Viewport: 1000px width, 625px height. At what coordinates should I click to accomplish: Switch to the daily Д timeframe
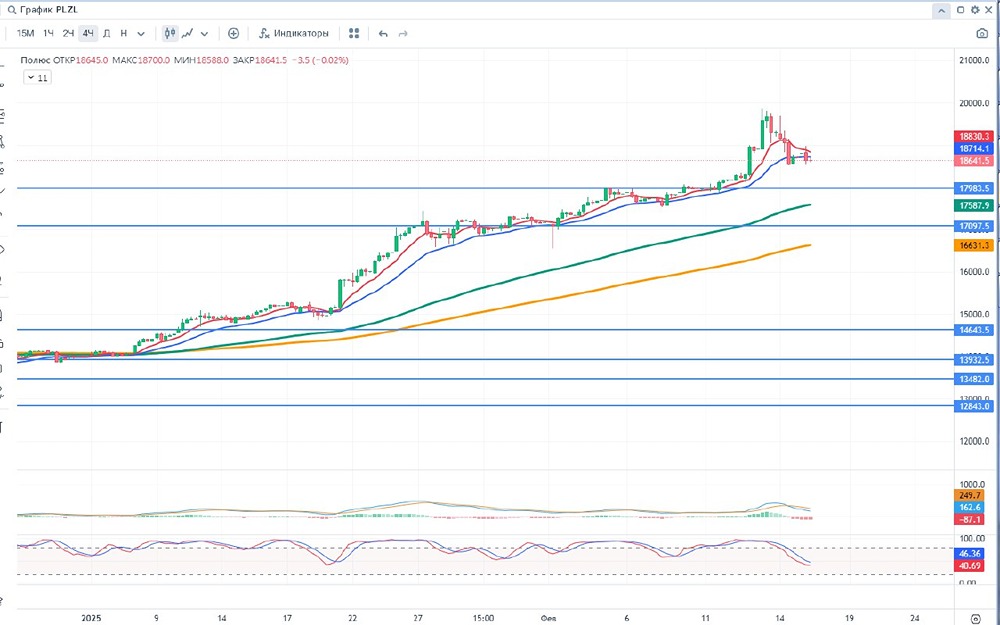(x=107, y=33)
